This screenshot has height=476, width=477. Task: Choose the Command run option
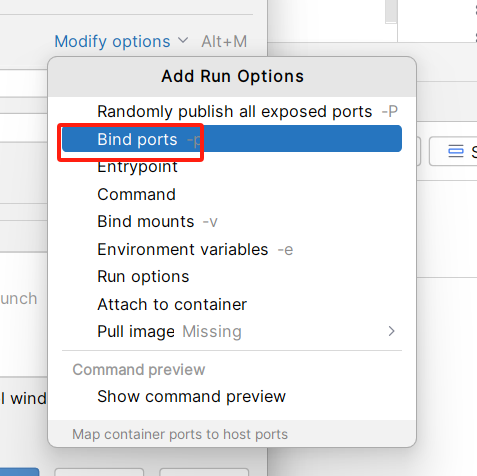(232, 194)
